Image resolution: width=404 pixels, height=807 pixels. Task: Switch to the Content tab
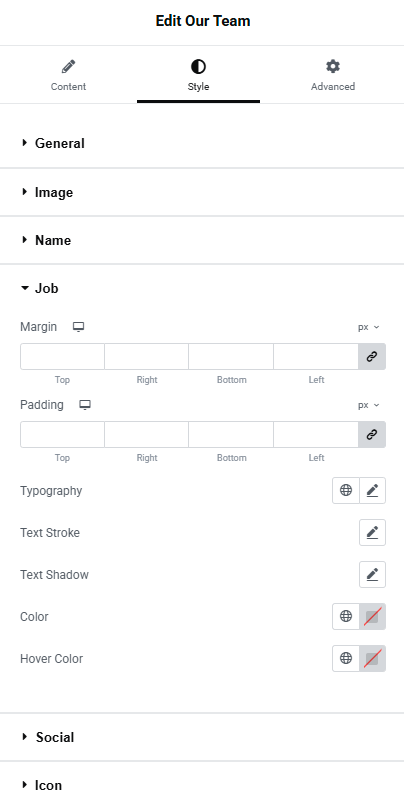point(68,75)
